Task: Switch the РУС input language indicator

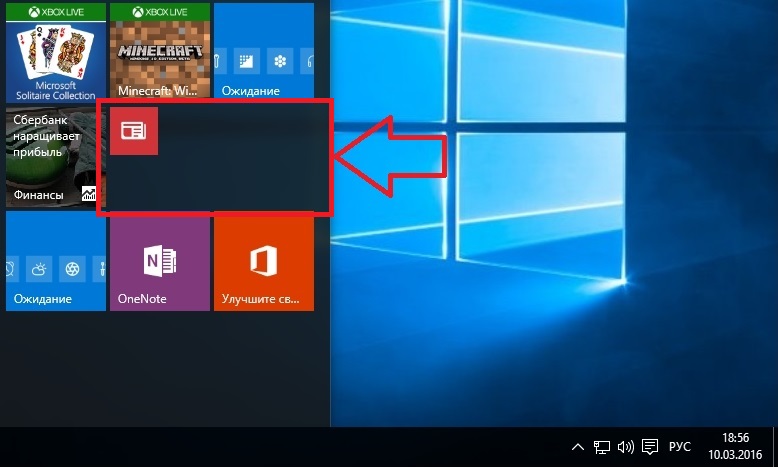Action: 679,447
